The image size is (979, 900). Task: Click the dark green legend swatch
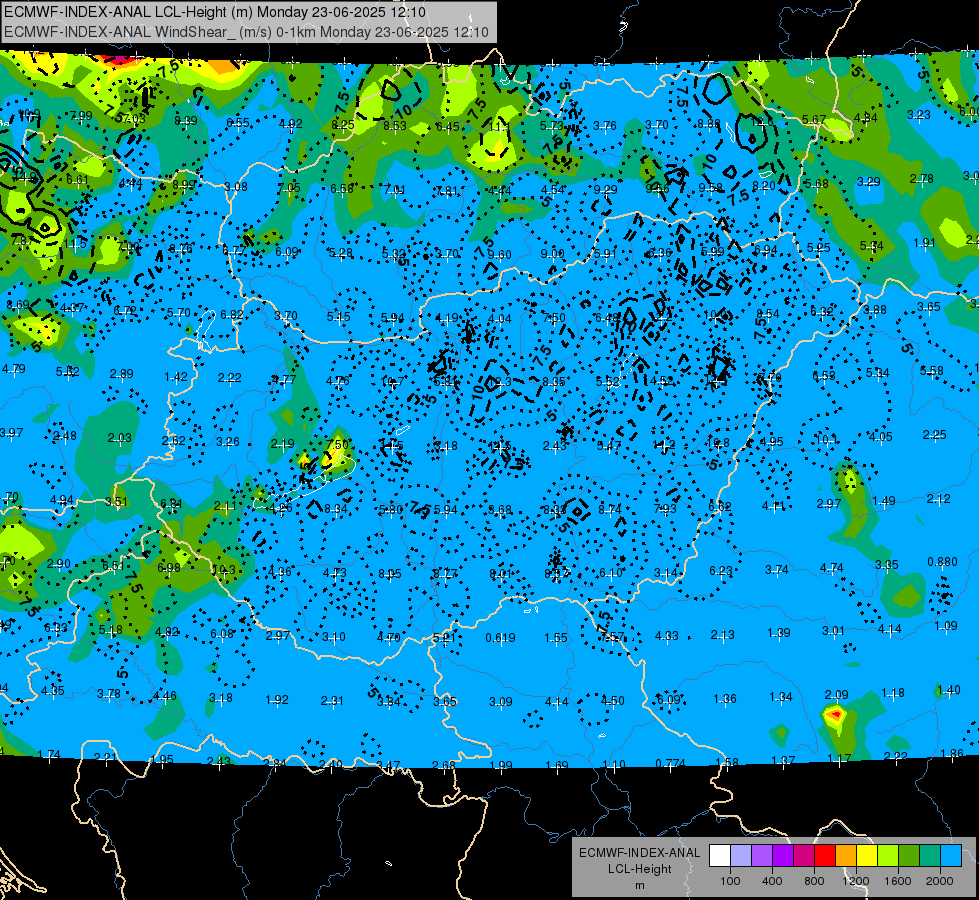tap(908, 855)
